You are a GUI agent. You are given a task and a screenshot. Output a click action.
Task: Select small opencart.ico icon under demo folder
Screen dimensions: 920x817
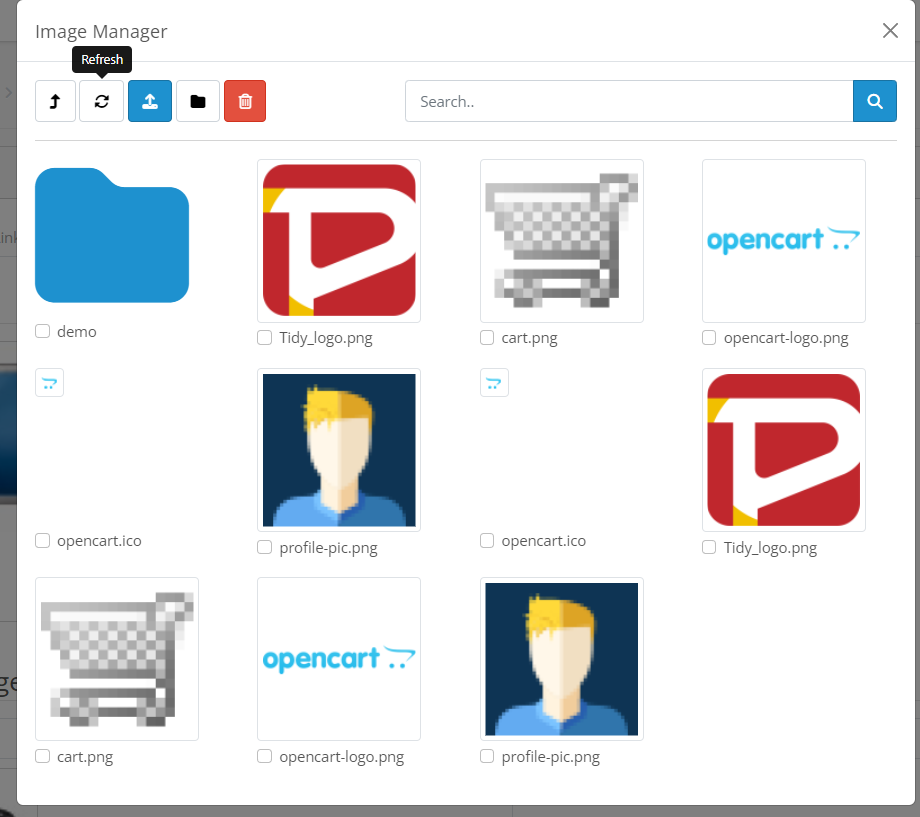(x=49, y=383)
